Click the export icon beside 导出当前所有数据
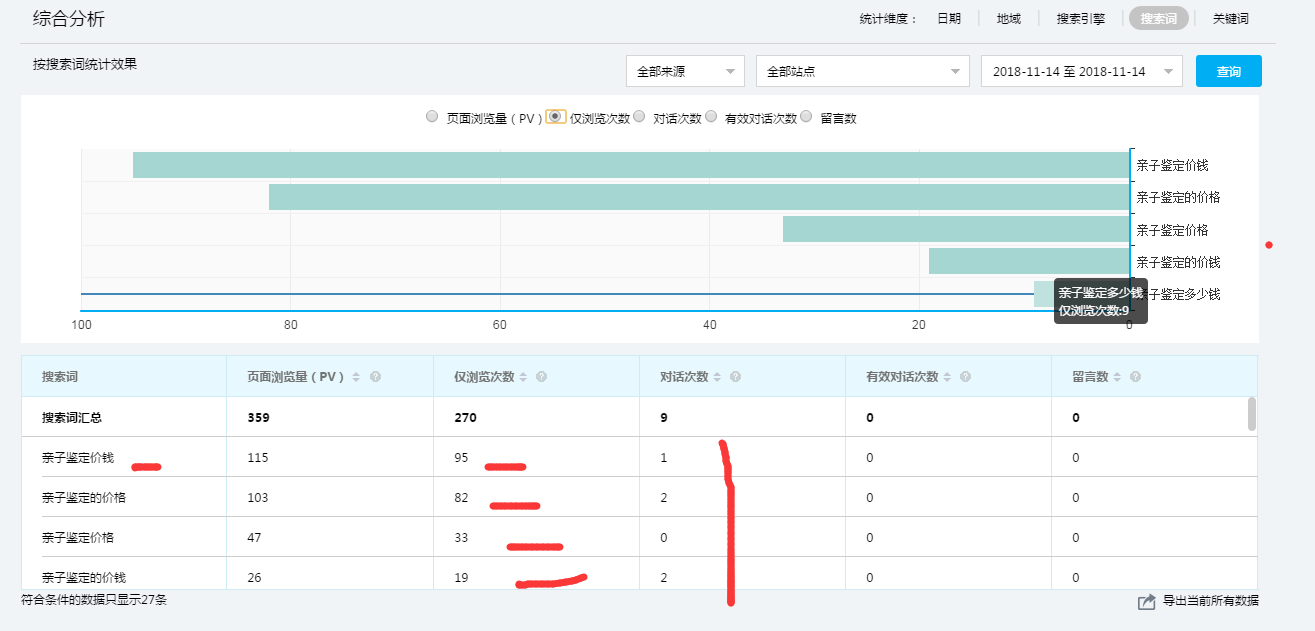 pos(1146,602)
